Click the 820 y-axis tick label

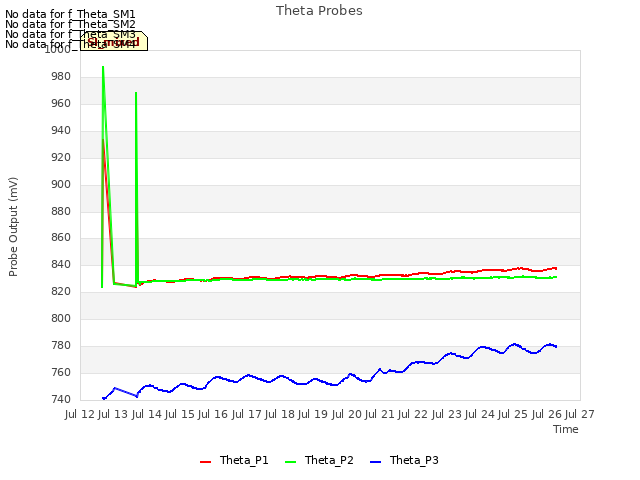click(x=61, y=291)
